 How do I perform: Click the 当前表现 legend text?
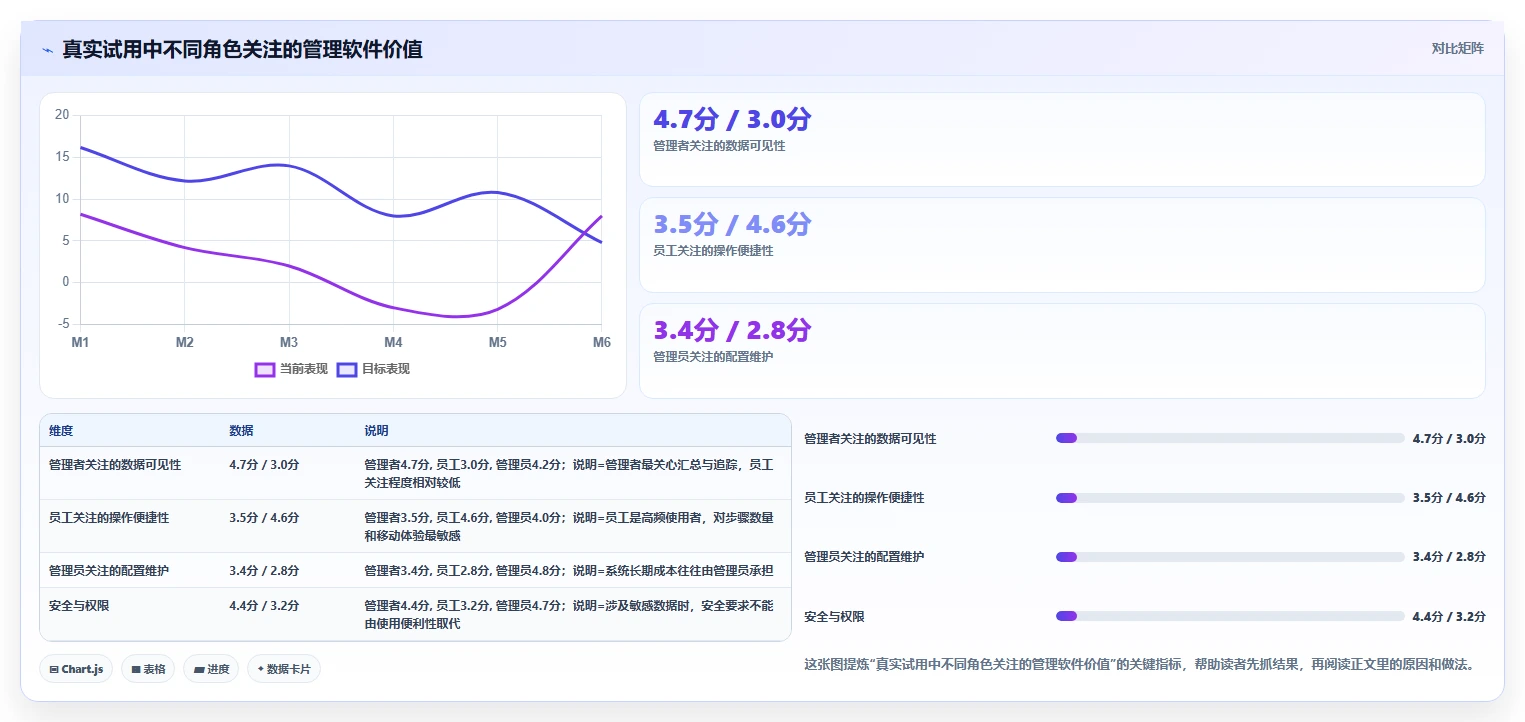tap(304, 369)
